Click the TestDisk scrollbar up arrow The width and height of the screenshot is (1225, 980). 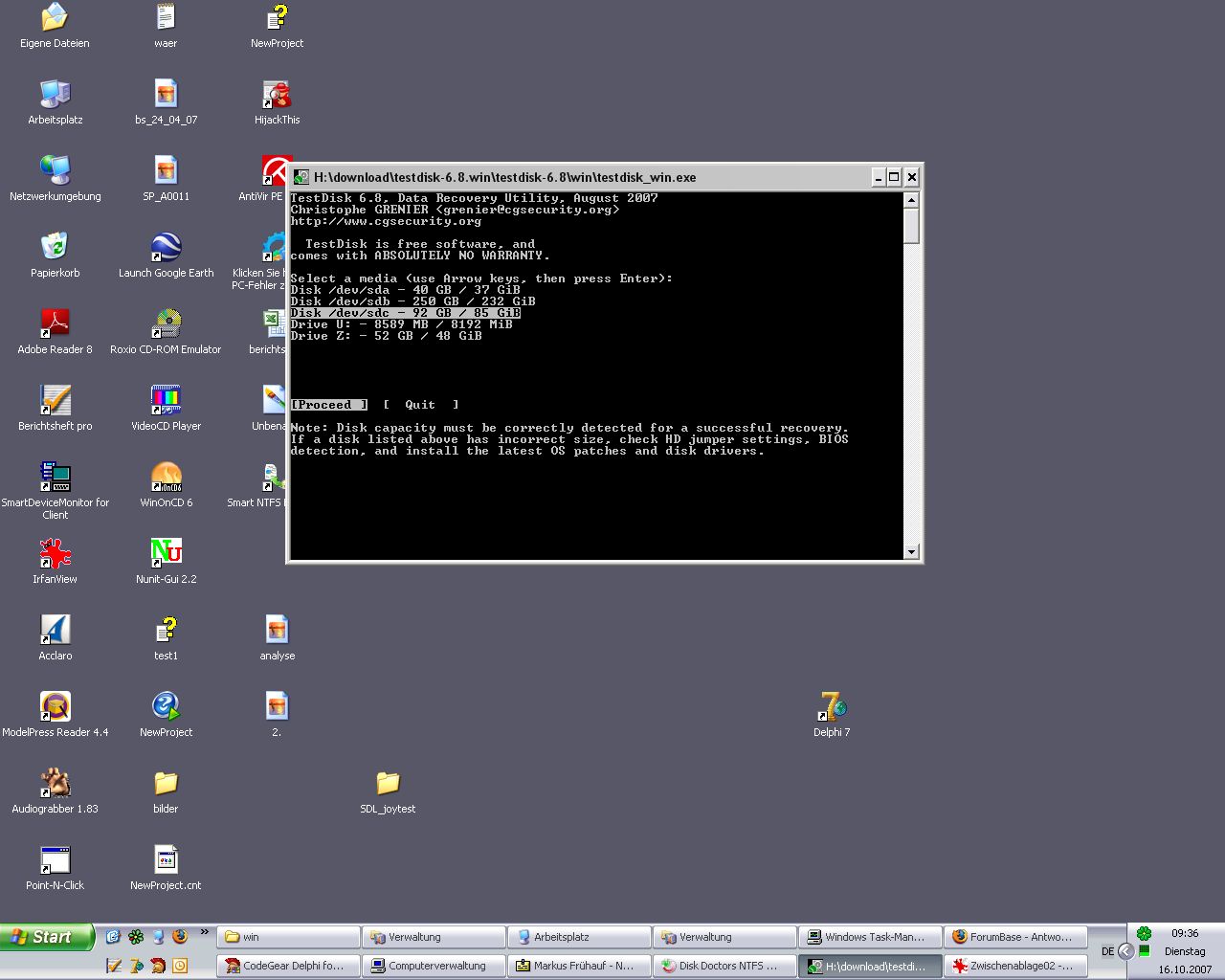pos(911,200)
